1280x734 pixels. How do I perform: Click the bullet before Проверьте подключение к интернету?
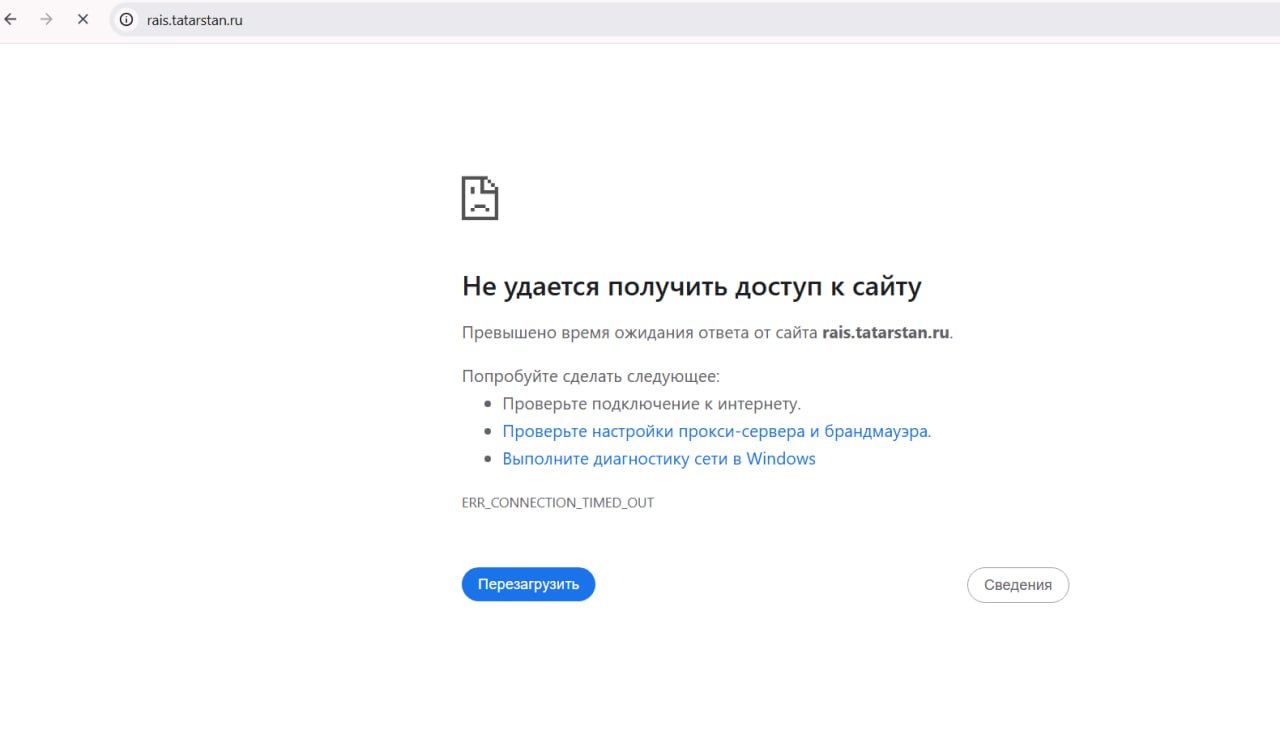(489, 404)
